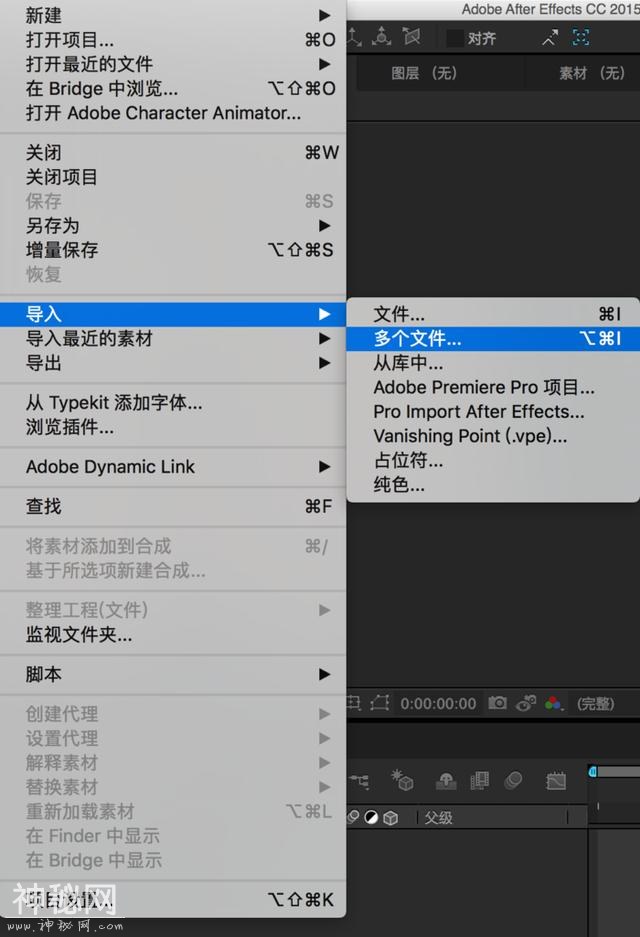The width and height of the screenshot is (640, 937).
Task: Click the 3D layer cube column icon
Action: [390, 817]
